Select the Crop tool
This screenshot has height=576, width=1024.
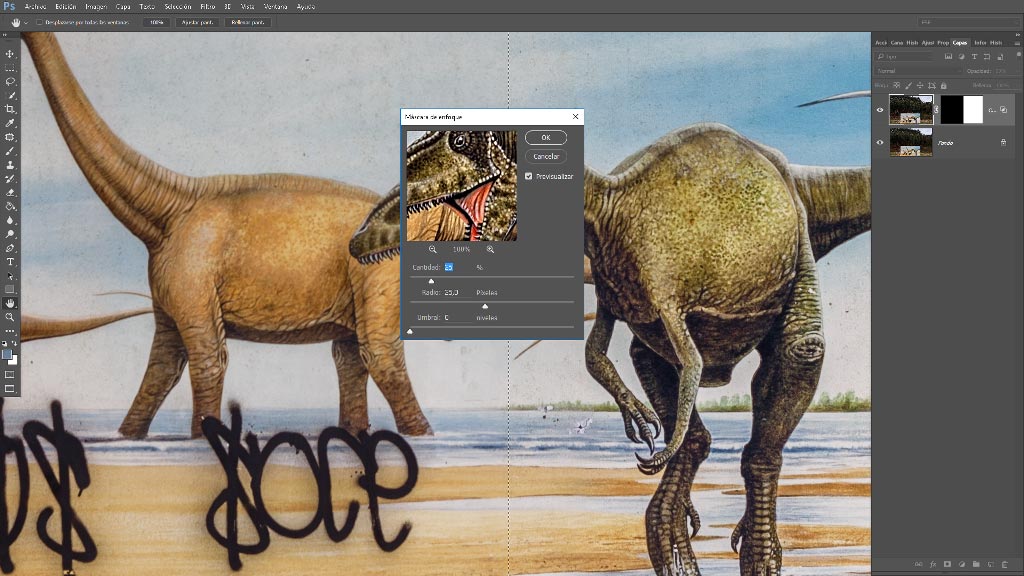pyautogui.click(x=10, y=109)
